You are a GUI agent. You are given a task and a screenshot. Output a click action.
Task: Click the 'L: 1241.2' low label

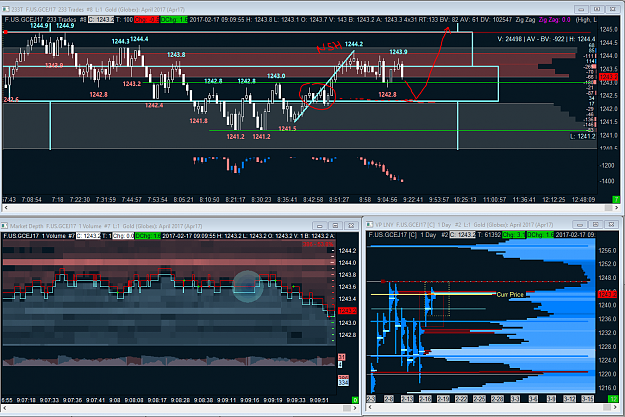click(583, 136)
